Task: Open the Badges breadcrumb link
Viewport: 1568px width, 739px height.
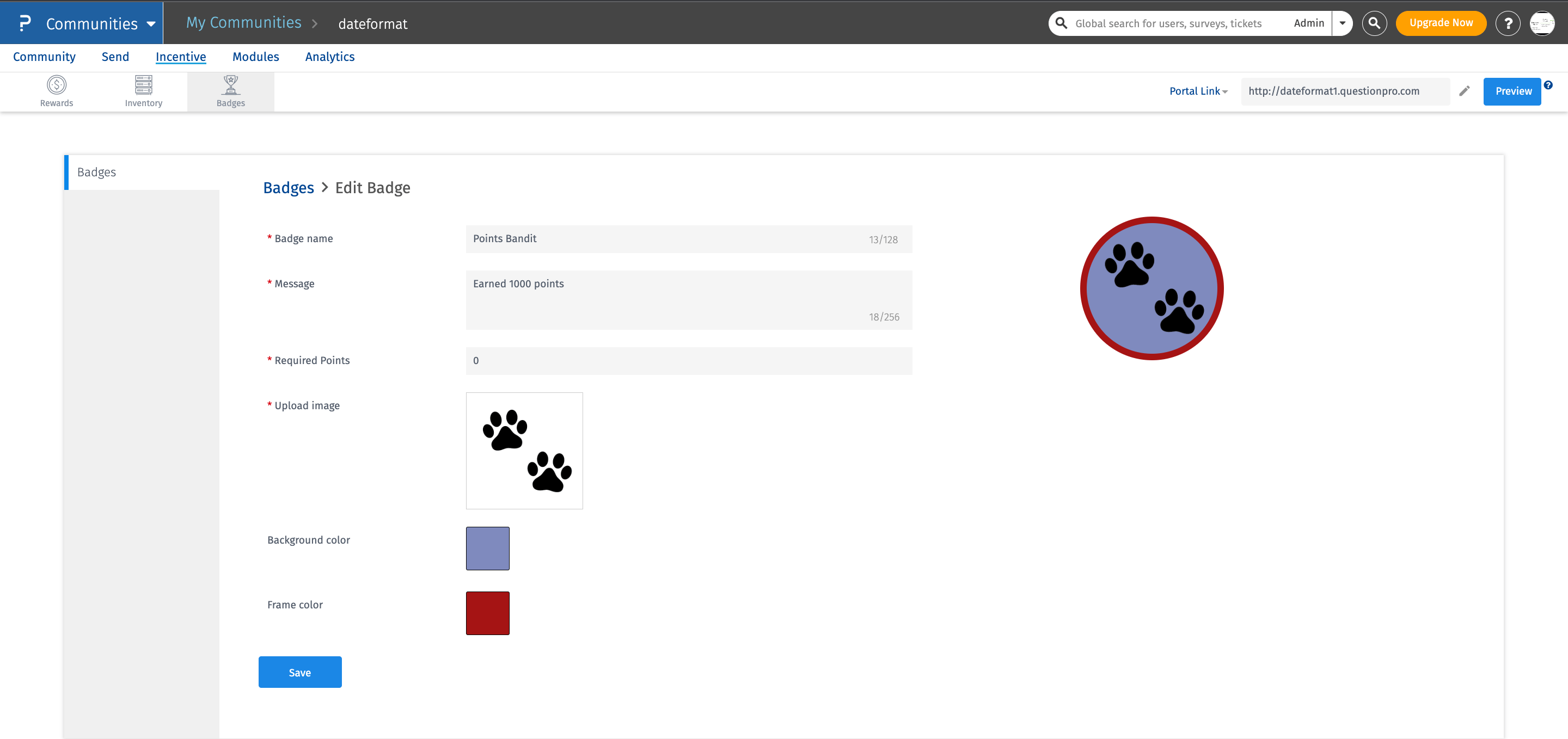Action: (288, 188)
